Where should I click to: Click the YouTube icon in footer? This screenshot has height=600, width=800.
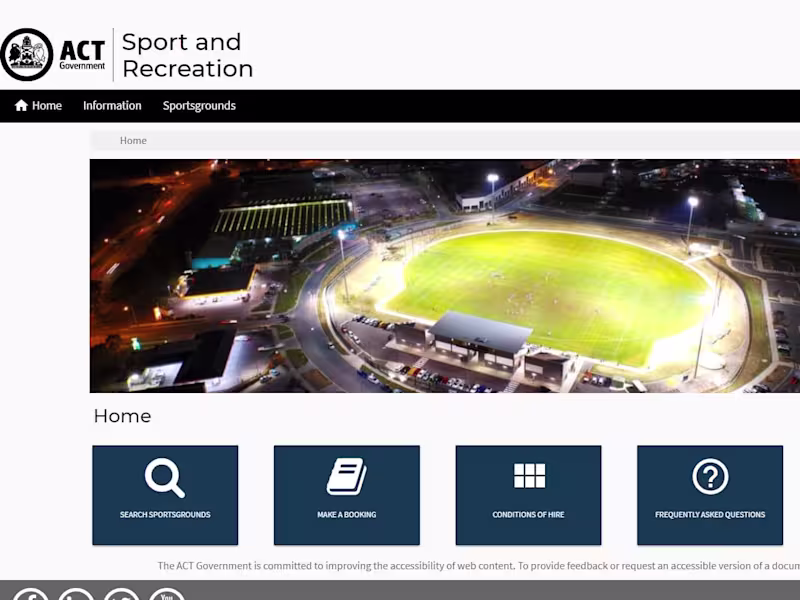[167, 595]
